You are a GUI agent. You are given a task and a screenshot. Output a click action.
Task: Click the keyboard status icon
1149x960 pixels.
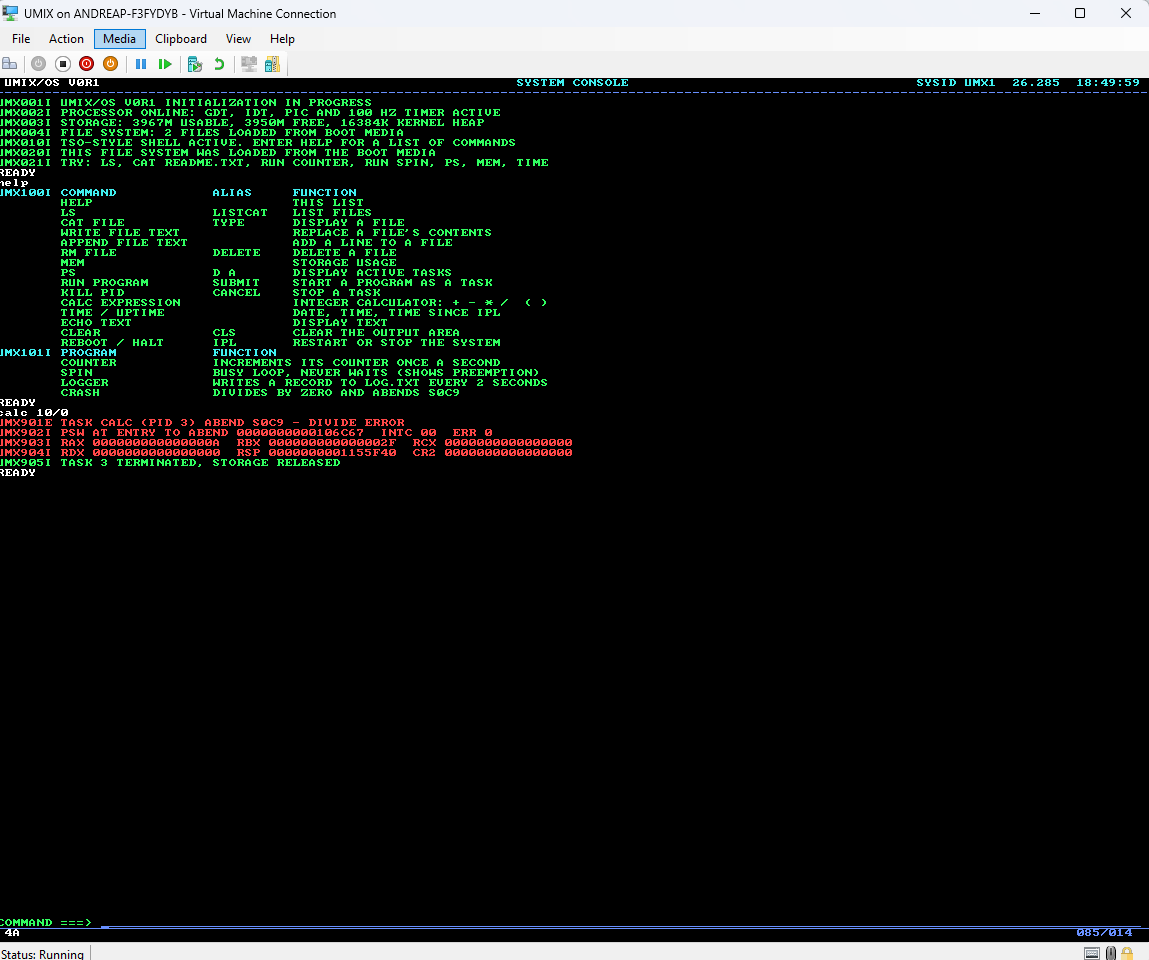click(x=1092, y=953)
